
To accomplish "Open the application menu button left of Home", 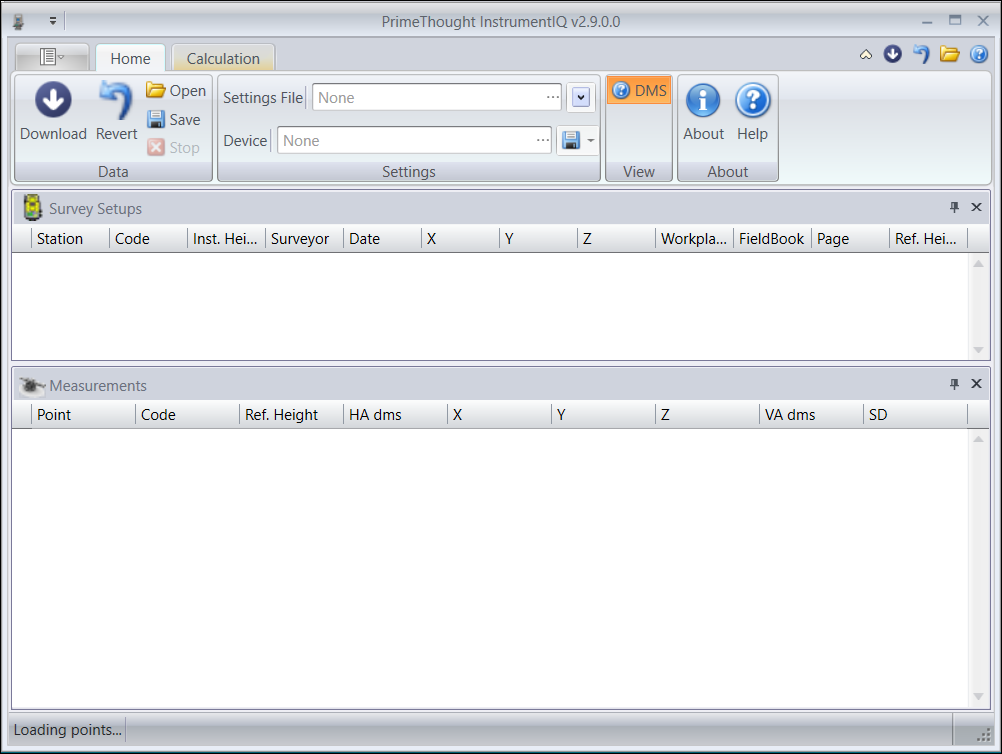I will pos(52,57).
